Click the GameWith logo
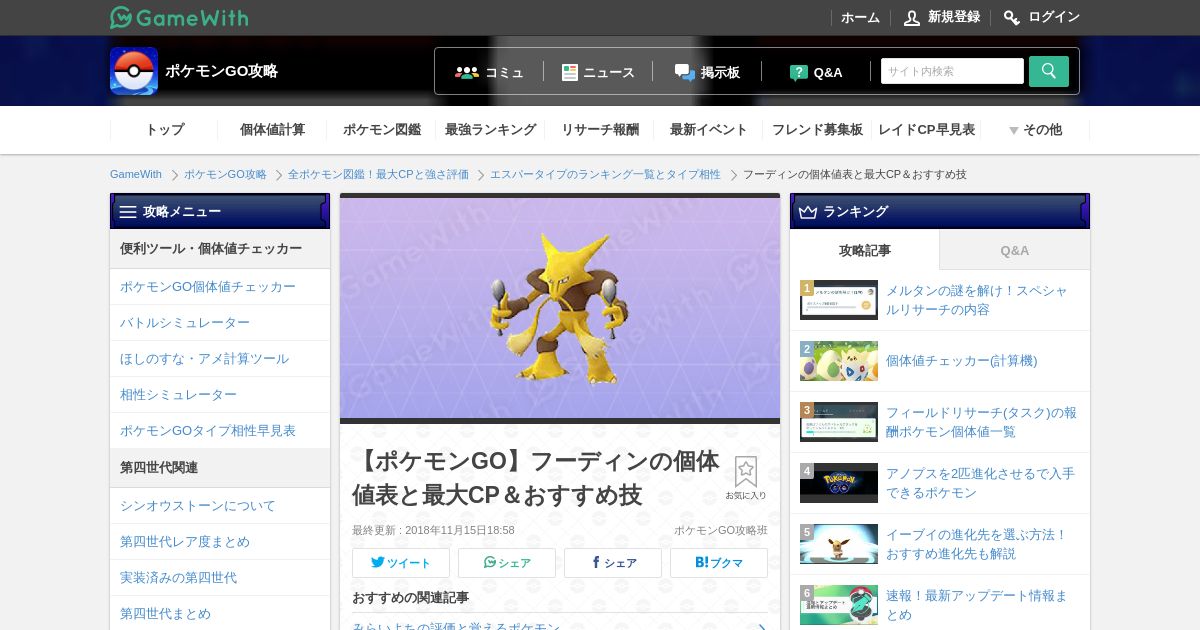This screenshot has height=630, width=1200. point(179,17)
